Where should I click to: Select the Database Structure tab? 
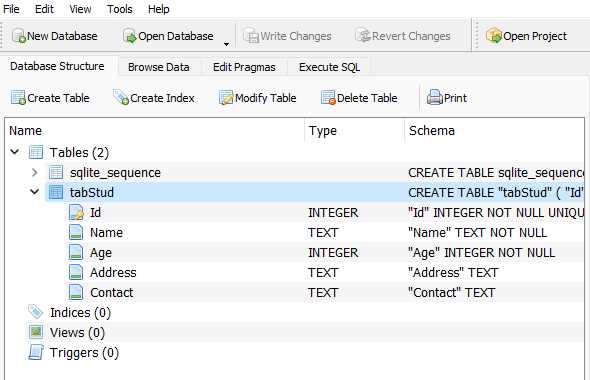[57, 66]
